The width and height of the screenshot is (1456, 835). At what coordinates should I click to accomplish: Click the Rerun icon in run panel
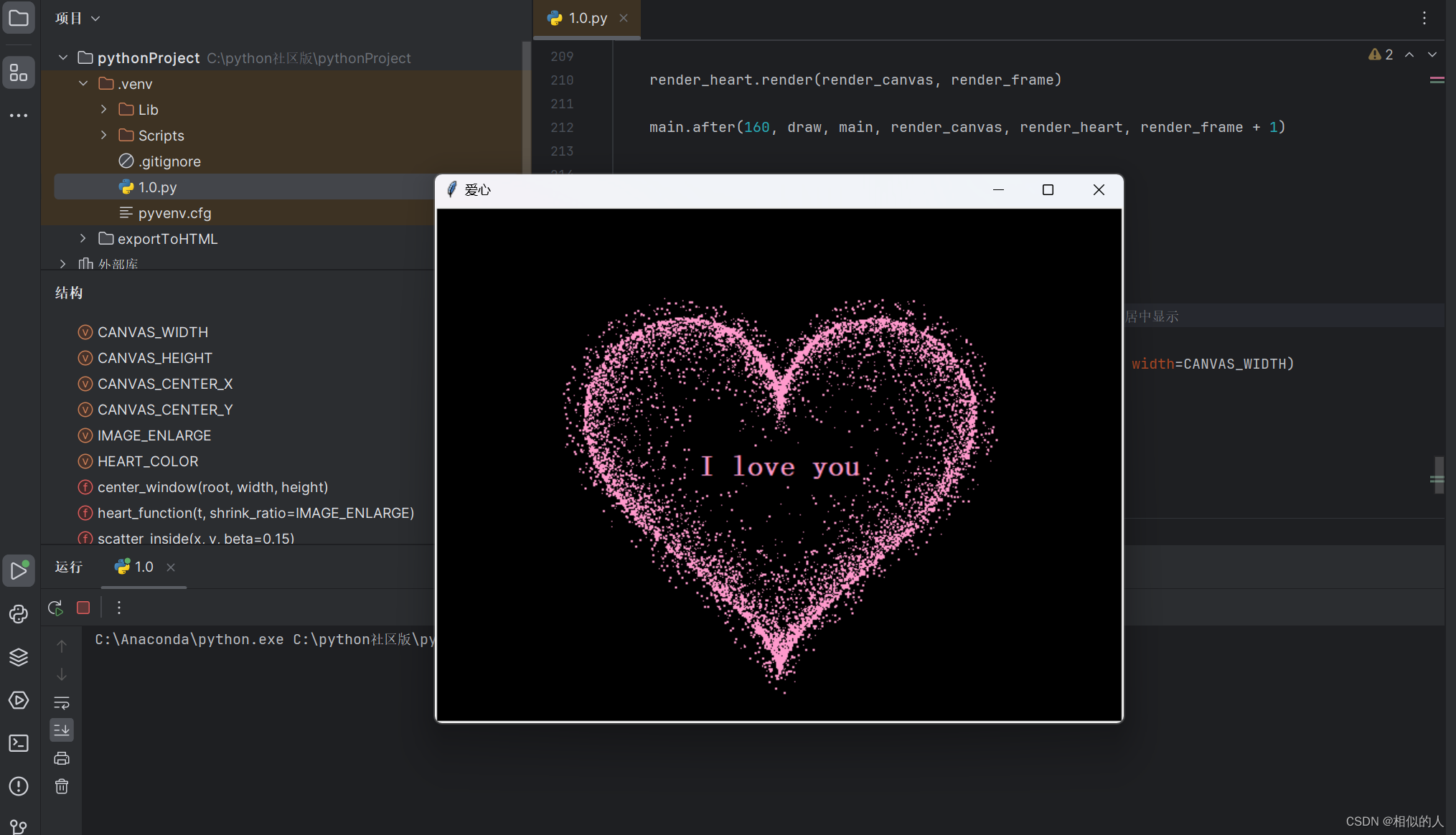(x=56, y=608)
